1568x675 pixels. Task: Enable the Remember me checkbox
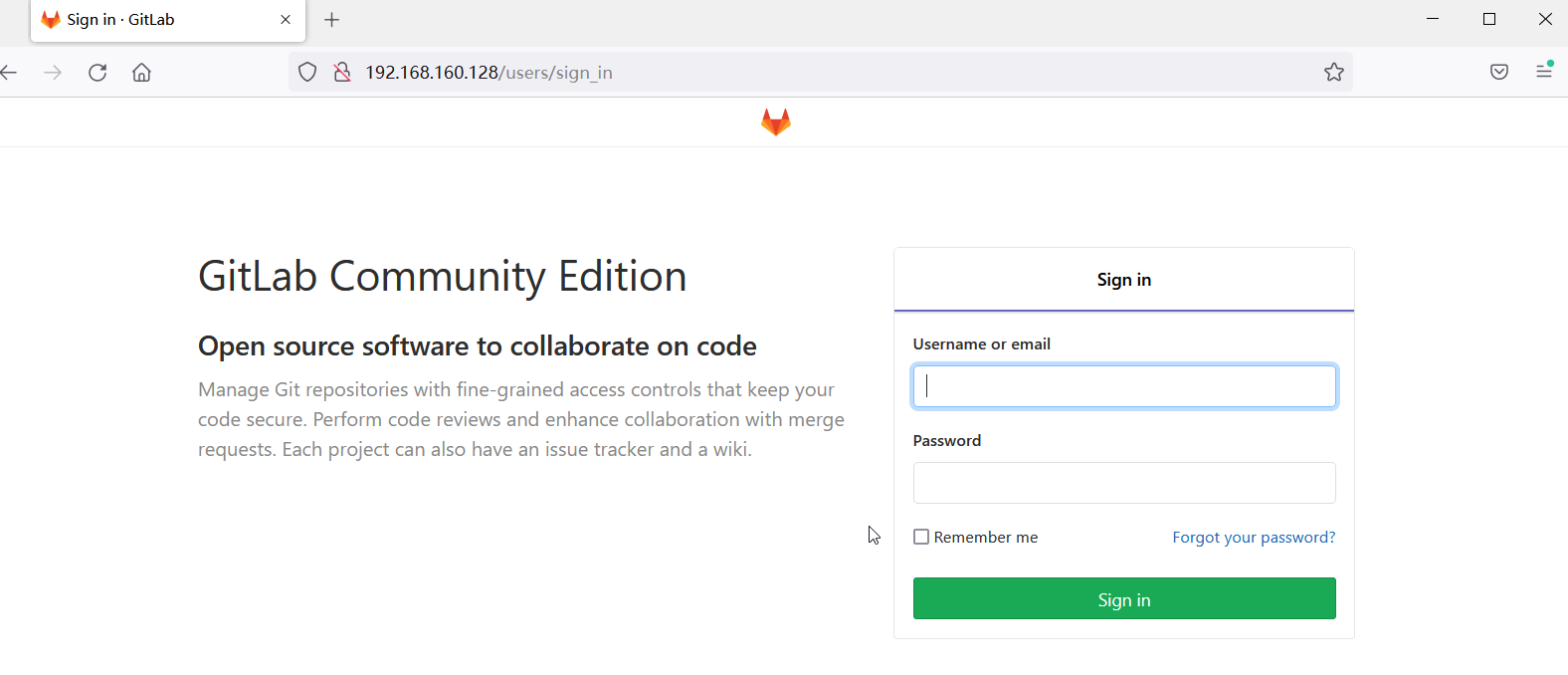pyautogui.click(x=921, y=538)
